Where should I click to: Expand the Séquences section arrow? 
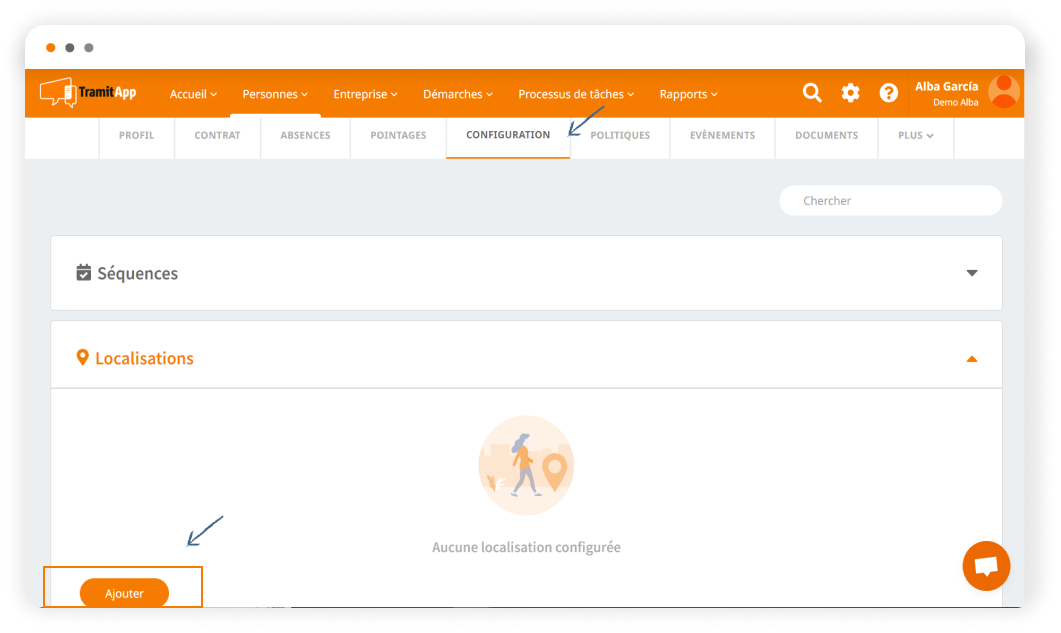971,273
